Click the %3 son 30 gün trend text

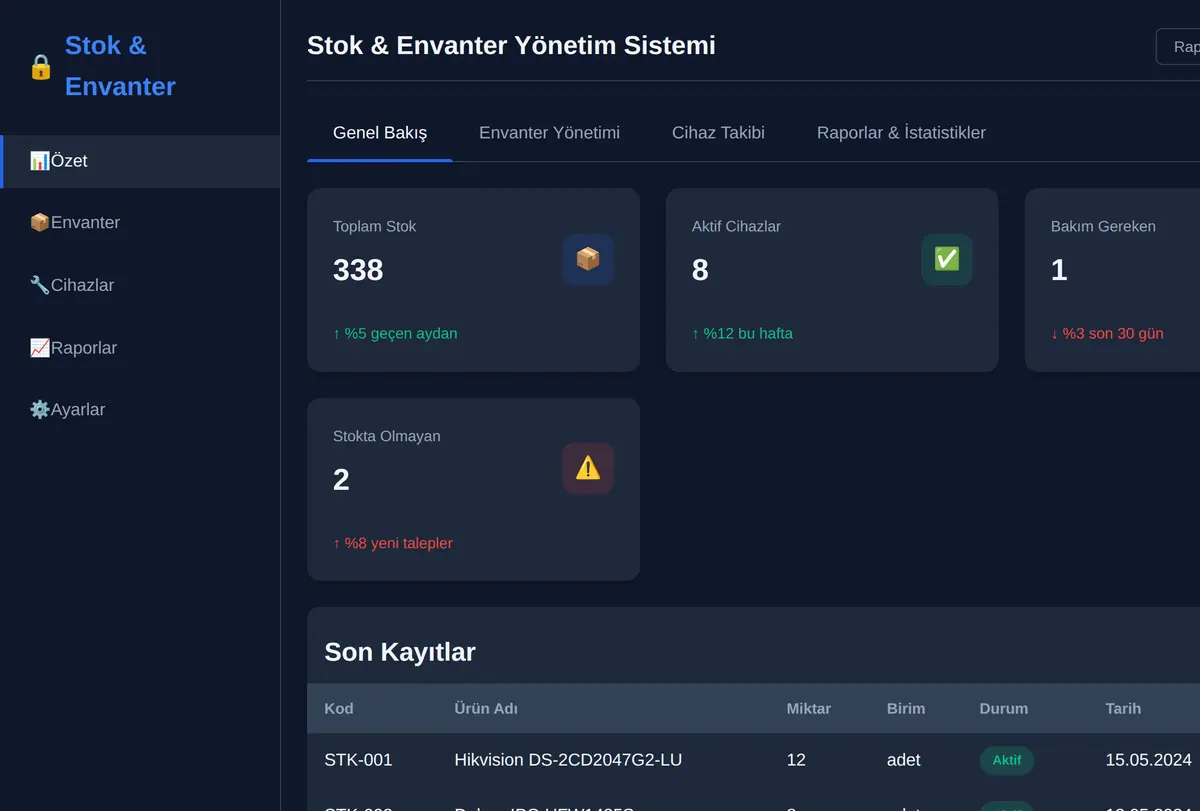(x=1107, y=334)
